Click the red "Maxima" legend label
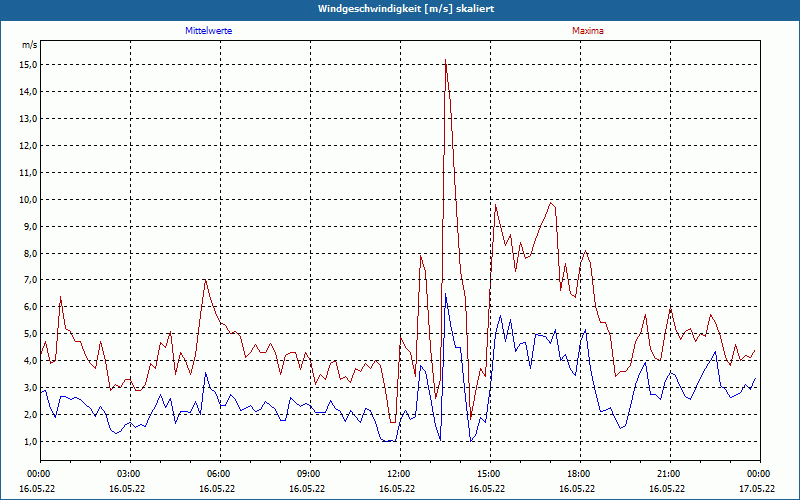This screenshot has width=800, height=500. pyautogui.click(x=588, y=31)
